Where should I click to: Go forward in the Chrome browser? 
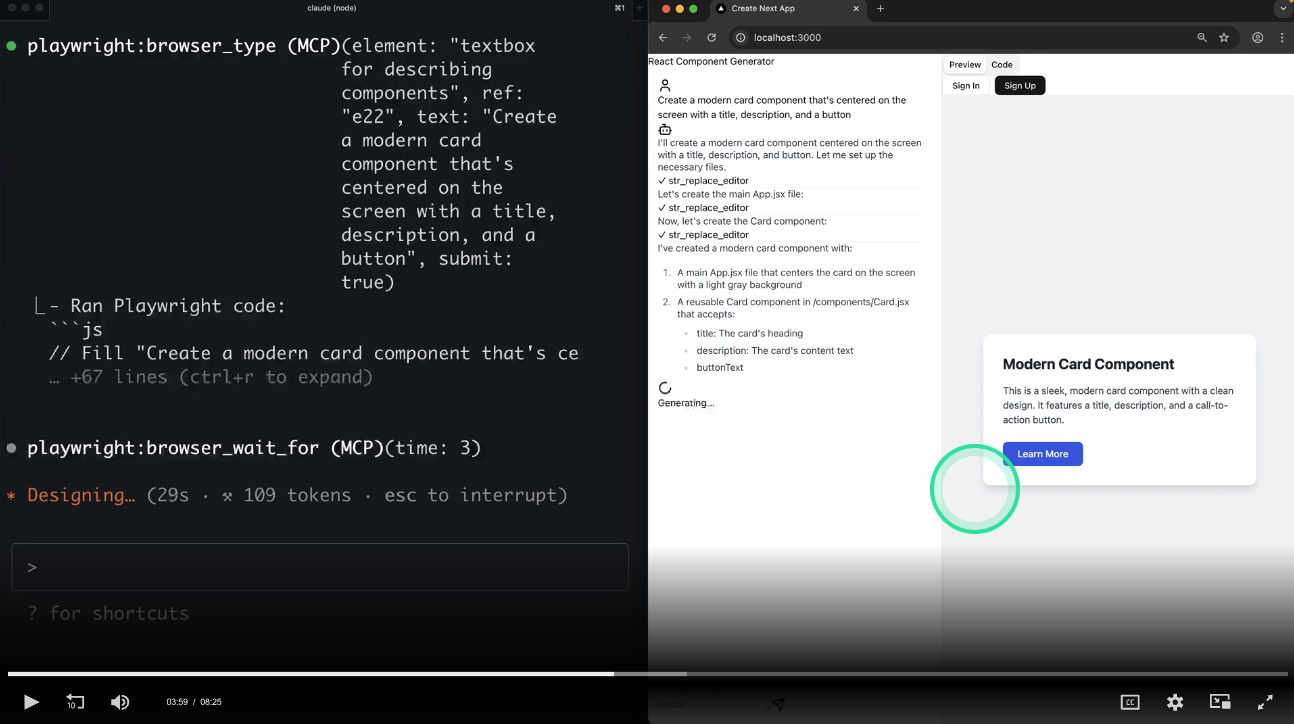click(x=687, y=38)
